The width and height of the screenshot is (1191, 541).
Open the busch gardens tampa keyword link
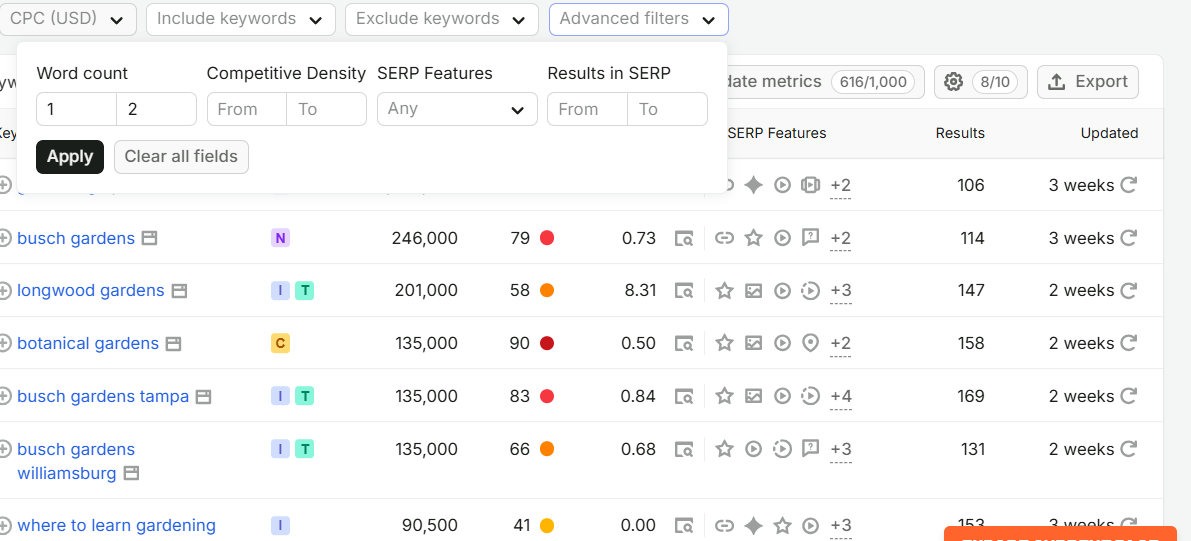103,396
